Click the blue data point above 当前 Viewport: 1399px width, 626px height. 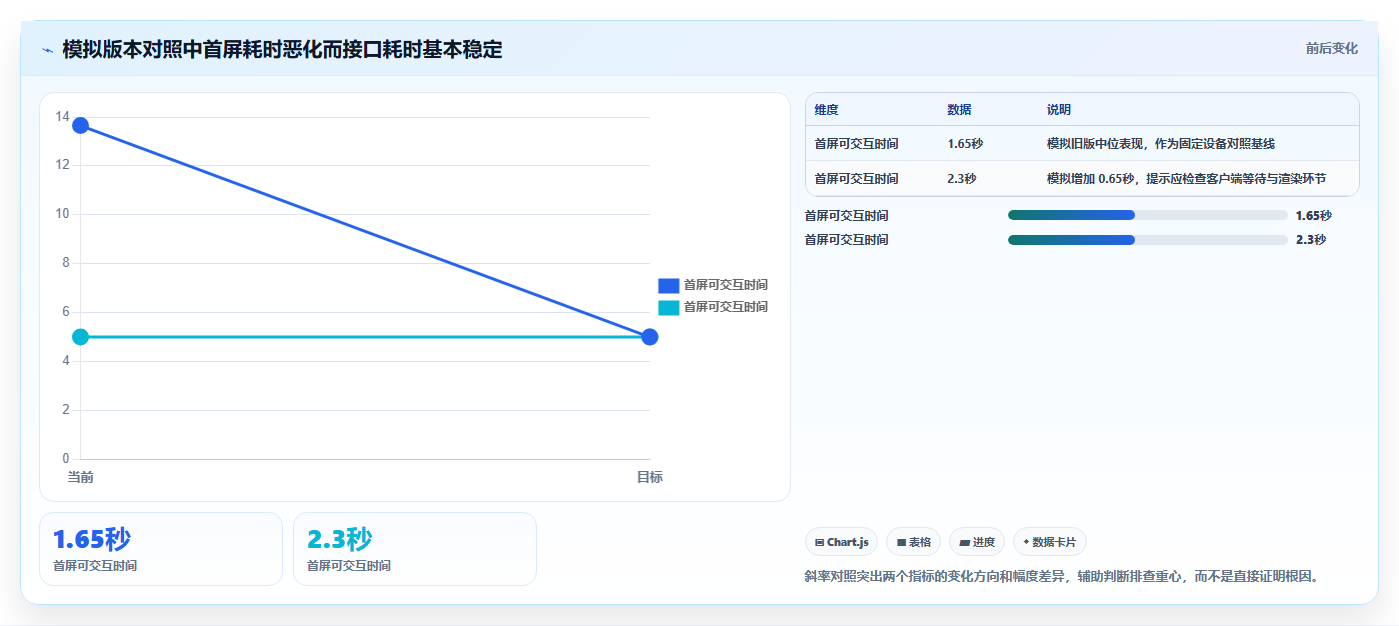pos(81,125)
